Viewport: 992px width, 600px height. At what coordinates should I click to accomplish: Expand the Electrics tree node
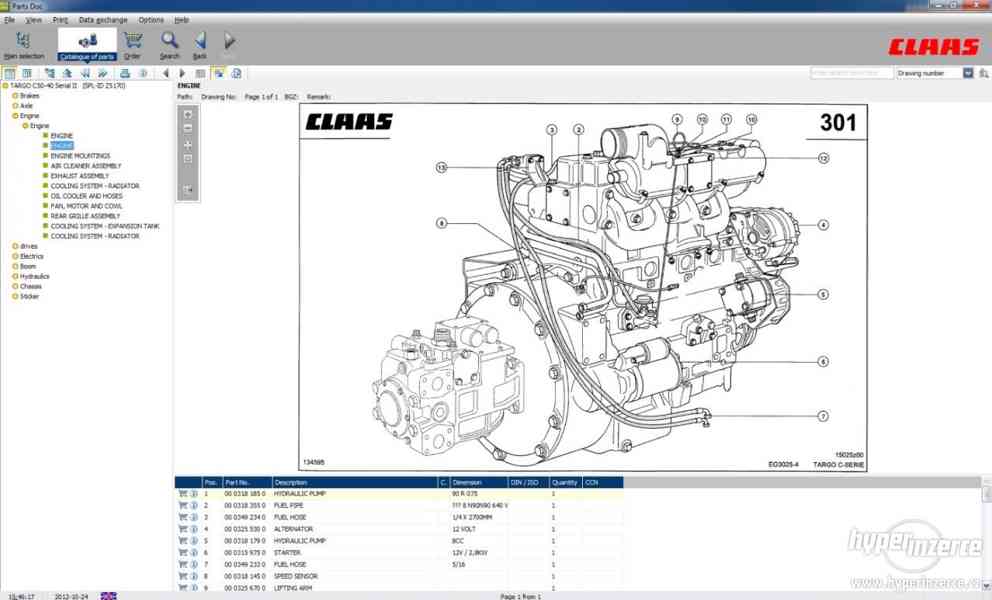(15, 256)
